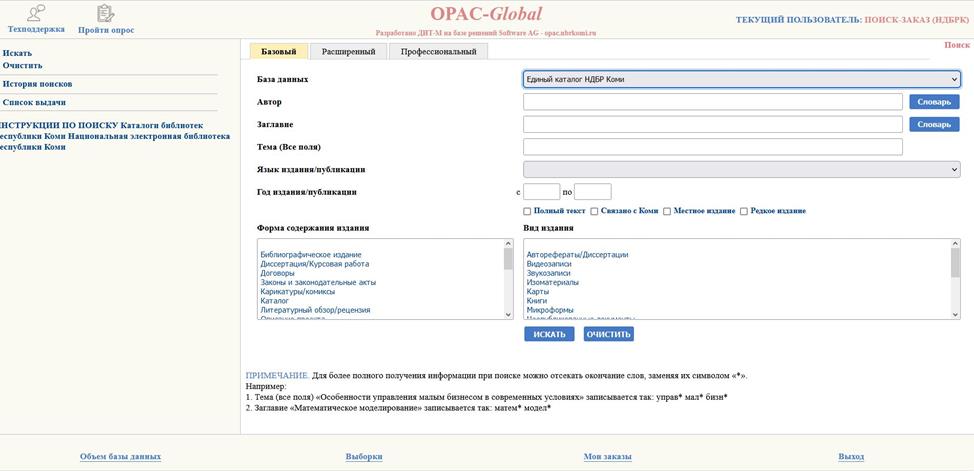The width and height of the screenshot is (974, 471).
Task: Click the scrollbar thumb of the Форма содержания list
Action: click(508, 259)
